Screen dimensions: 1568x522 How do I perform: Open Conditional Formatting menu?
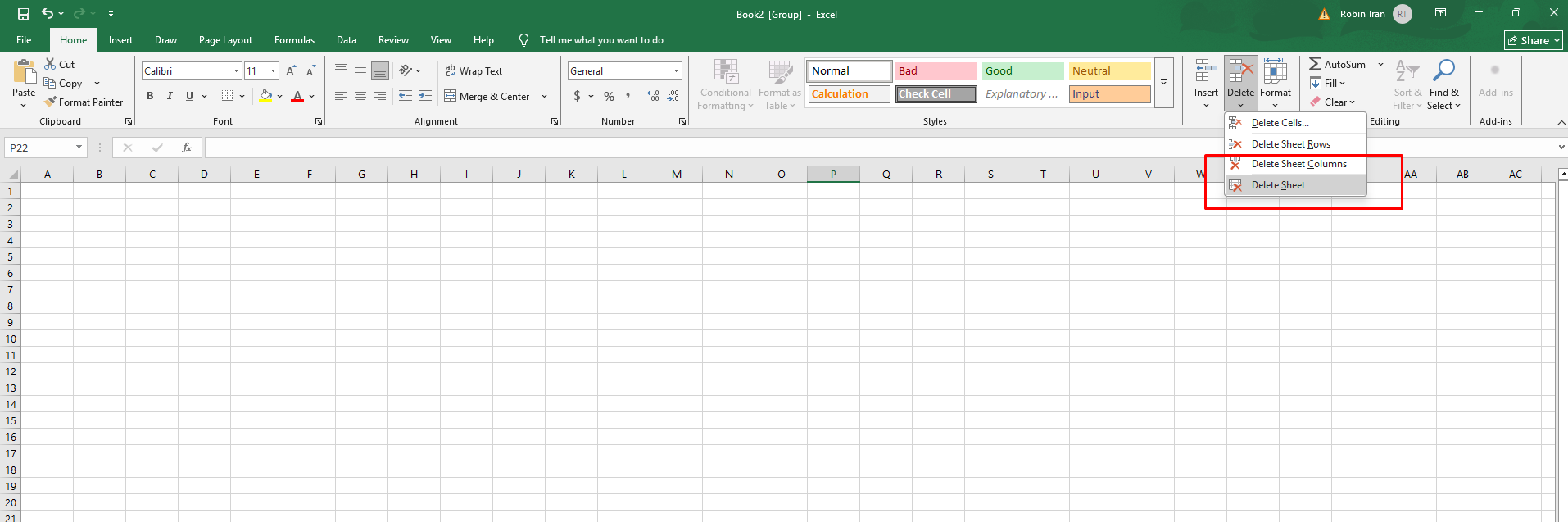point(725,84)
